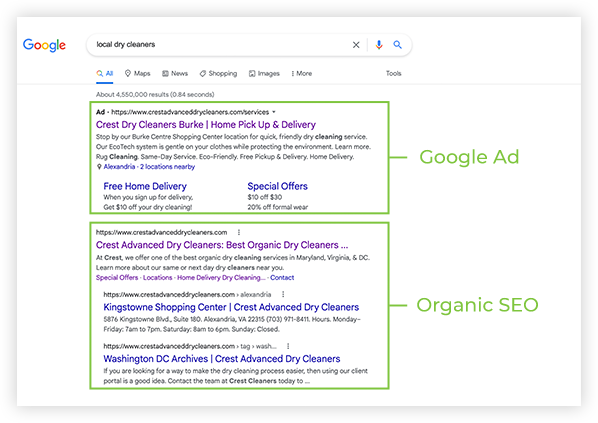Image resolution: width=598 pixels, height=423 pixels.
Task: Clear the search box with the X icon
Action: 356,45
